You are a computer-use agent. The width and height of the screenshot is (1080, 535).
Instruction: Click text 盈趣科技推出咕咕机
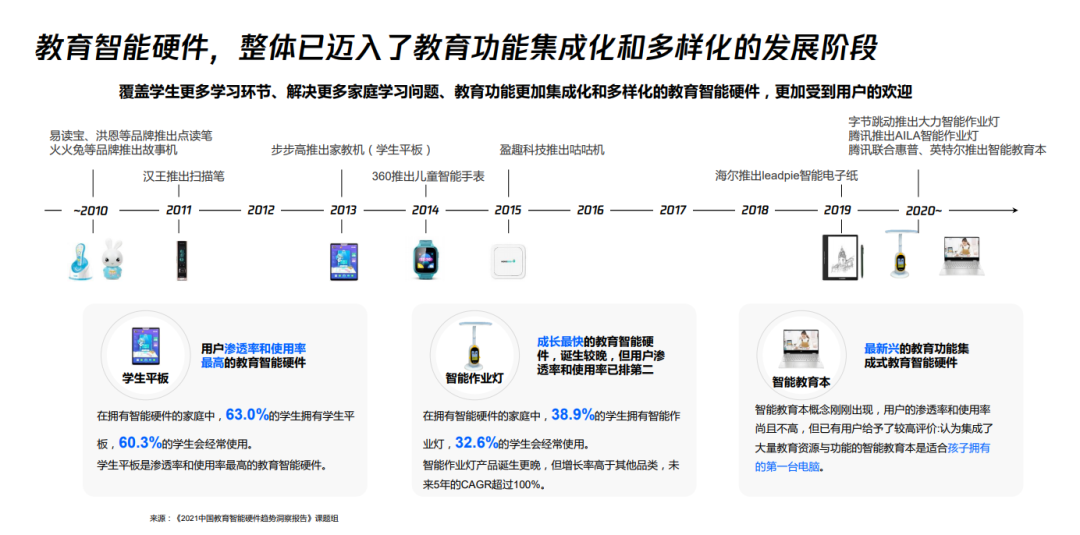coord(552,149)
